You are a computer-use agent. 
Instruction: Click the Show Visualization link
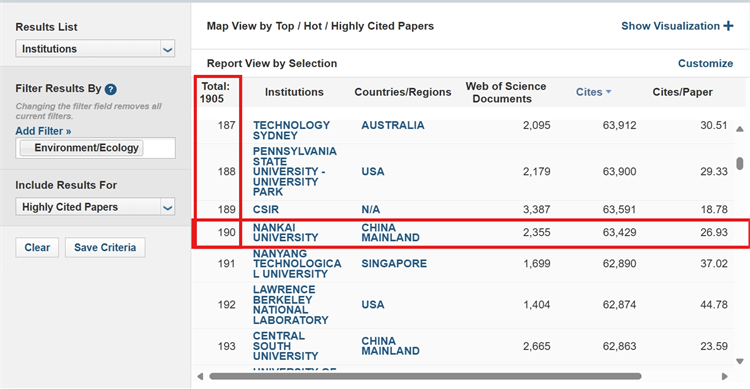point(670,26)
